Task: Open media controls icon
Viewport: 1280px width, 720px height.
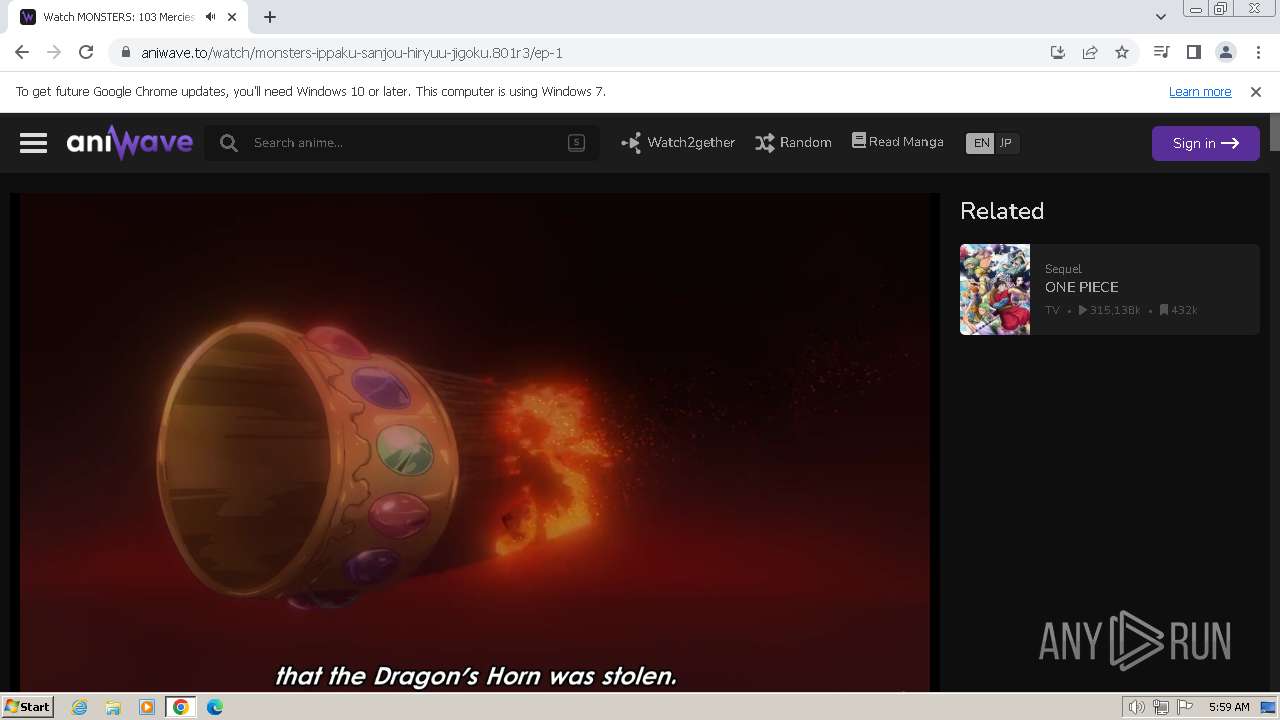Action: pyautogui.click(x=1161, y=52)
